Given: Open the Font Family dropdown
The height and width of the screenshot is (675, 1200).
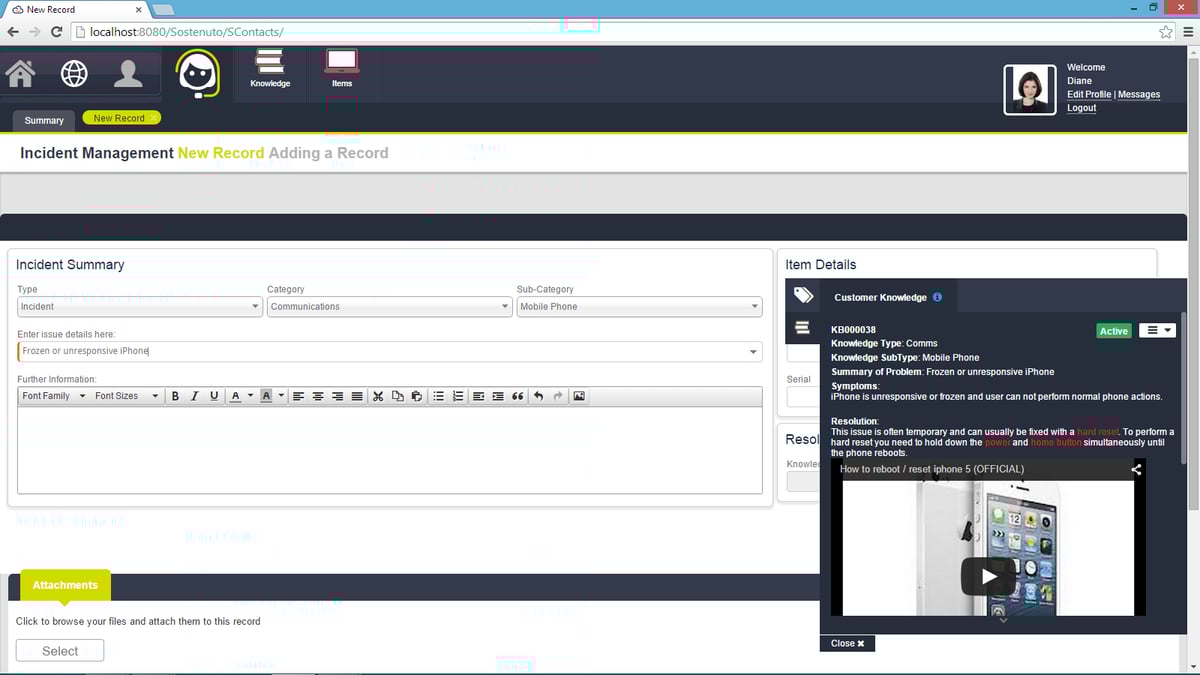Looking at the screenshot, I should tap(54, 396).
